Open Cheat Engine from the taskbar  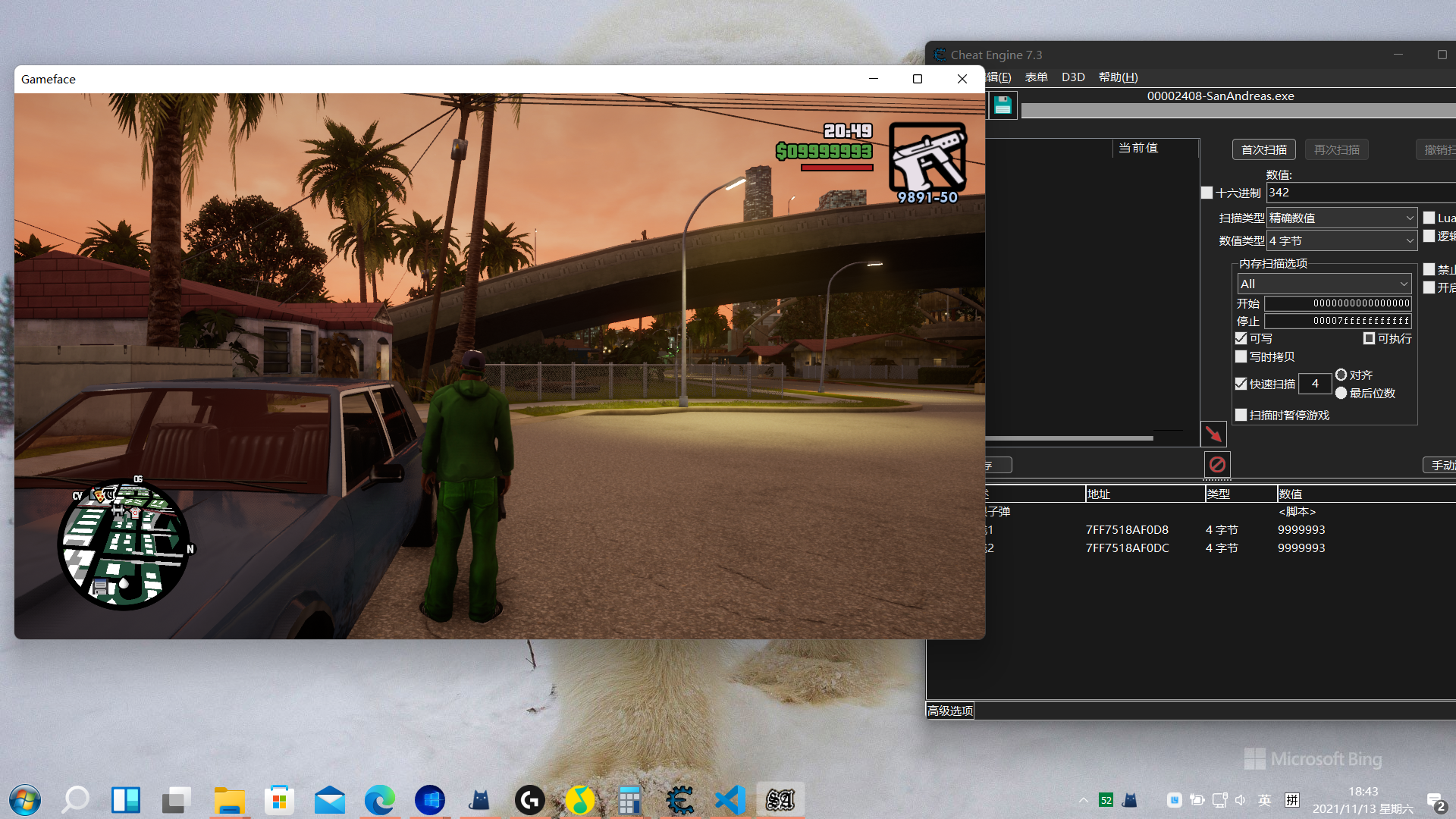tap(679, 800)
